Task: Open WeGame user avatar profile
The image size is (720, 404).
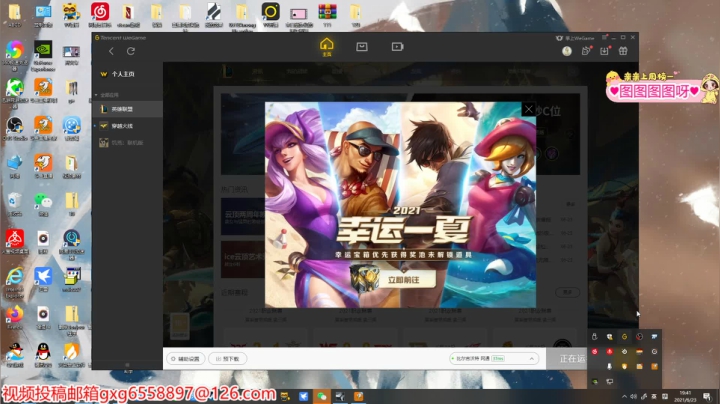Action: (x=567, y=51)
